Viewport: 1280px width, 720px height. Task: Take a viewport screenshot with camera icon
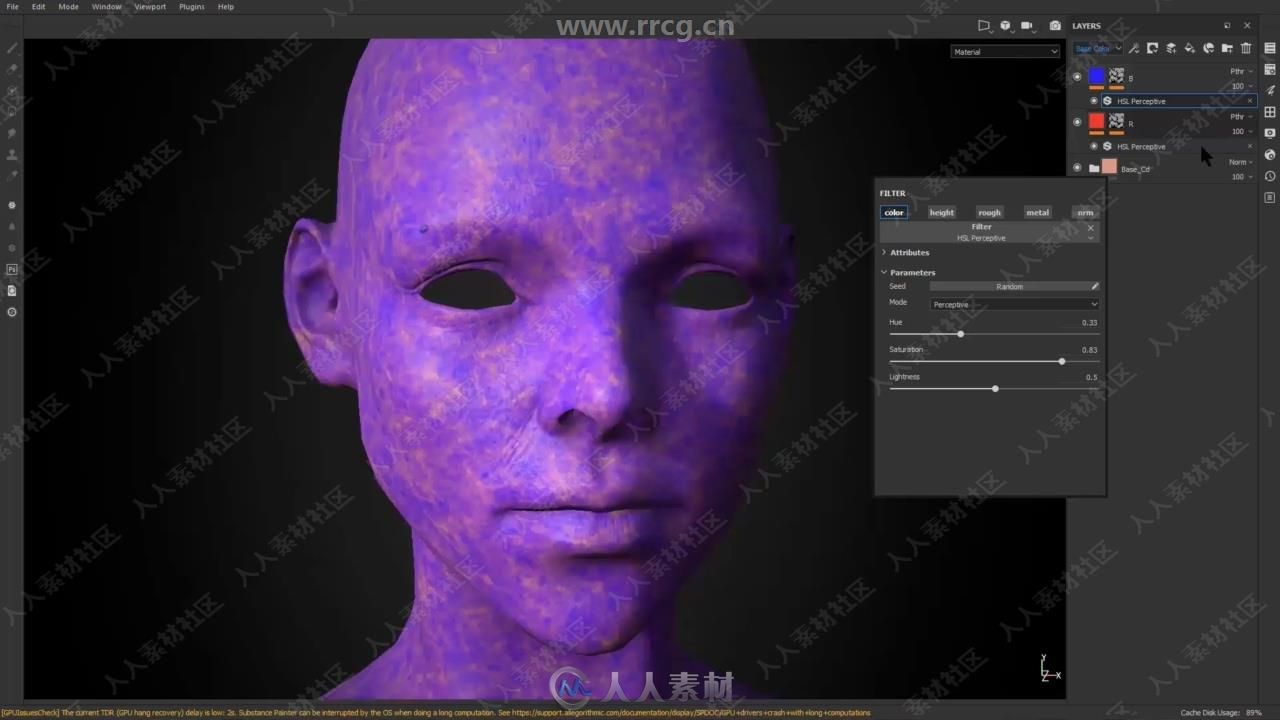coord(1055,26)
